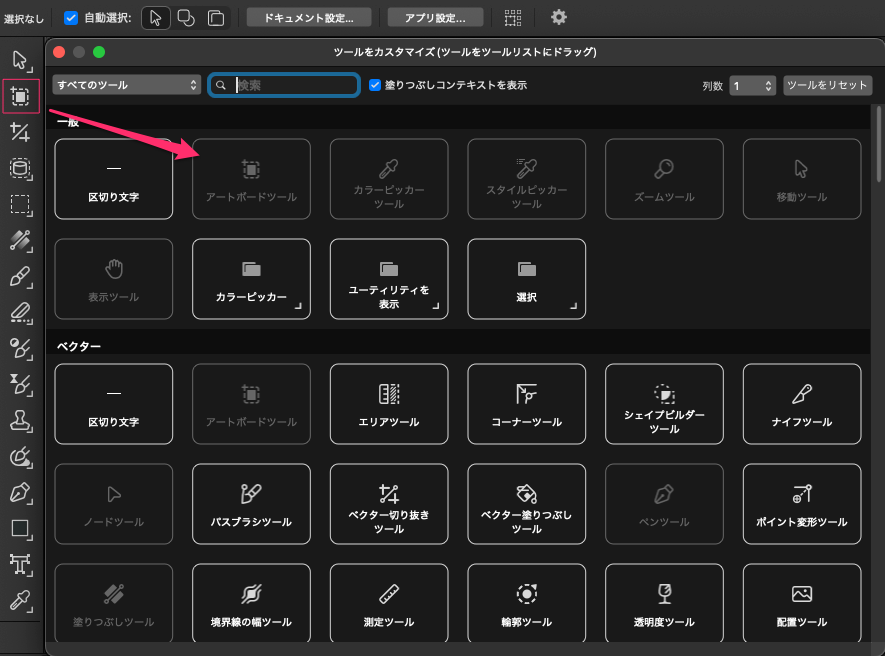Open ドキュメント設定... from the top bar
The height and width of the screenshot is (656, 885).
(309, 17)
